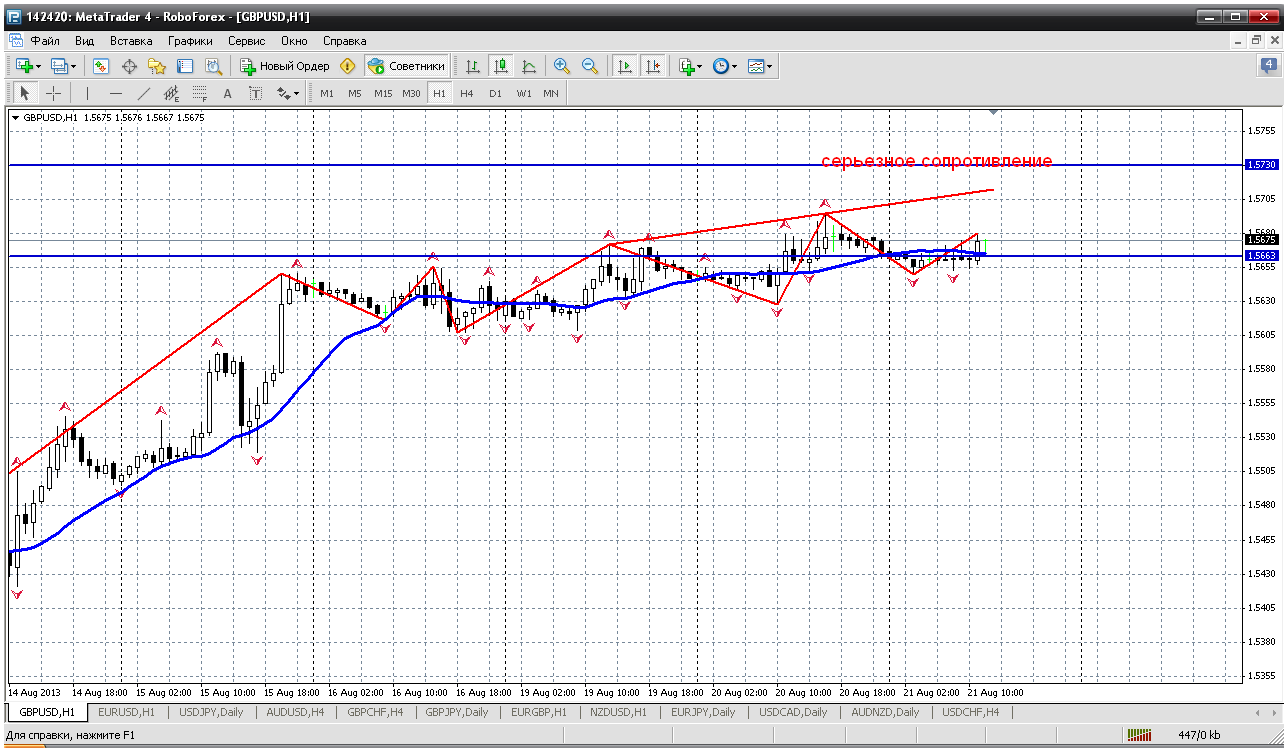The height and width of the screenshot is (748, 1288).
Task: Select the Crosshair cursor tool
Action: (x=54, y=93)
